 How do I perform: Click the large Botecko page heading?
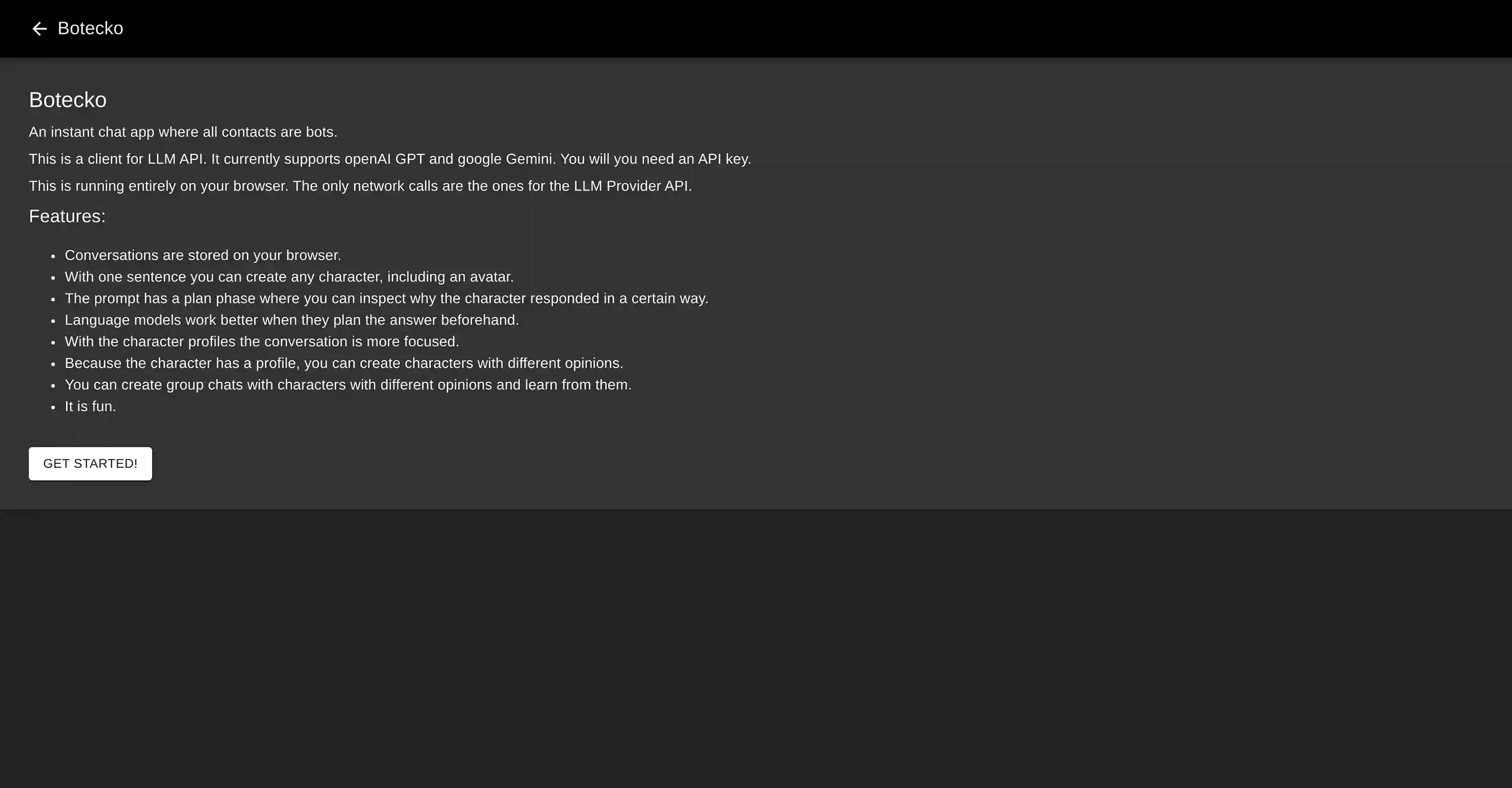click(x=68, y=100)
